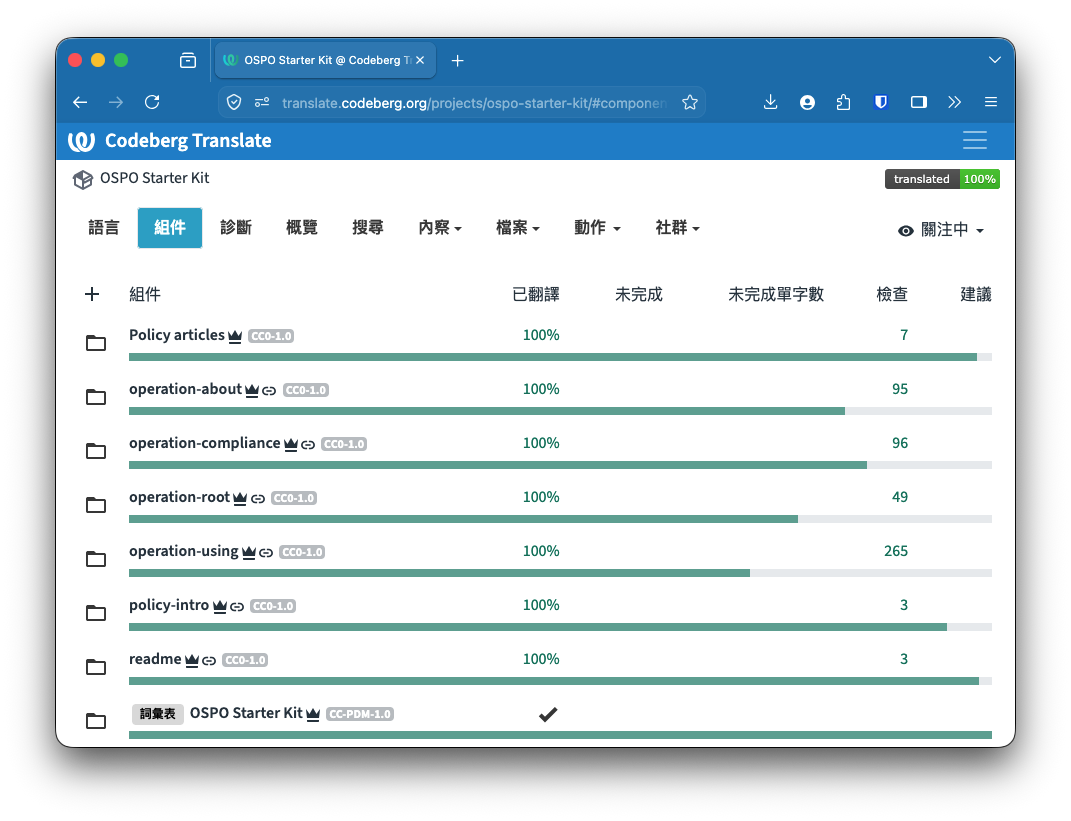Expand the 社群 (Community) dropdown menu
This screenshot has width=1071, height=821.
(678, 227)
